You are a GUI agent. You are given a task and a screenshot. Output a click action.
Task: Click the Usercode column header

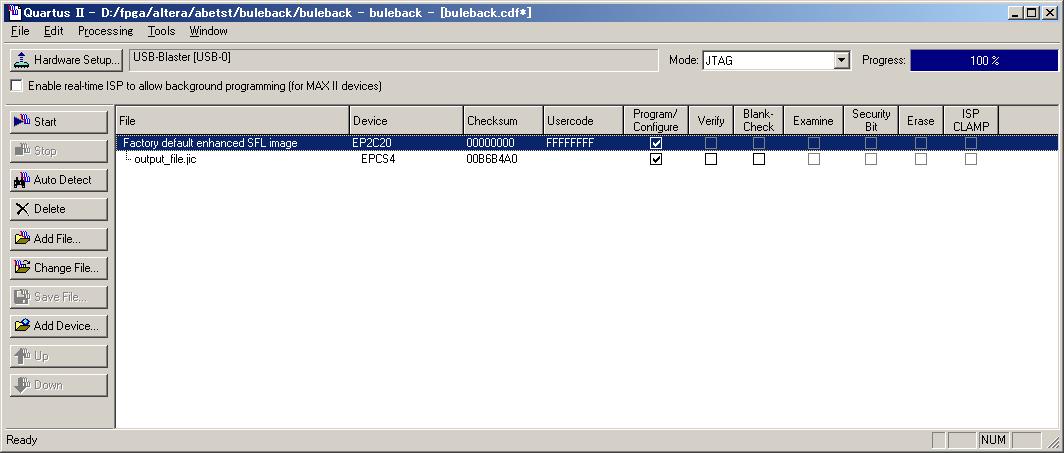(584, 121)
